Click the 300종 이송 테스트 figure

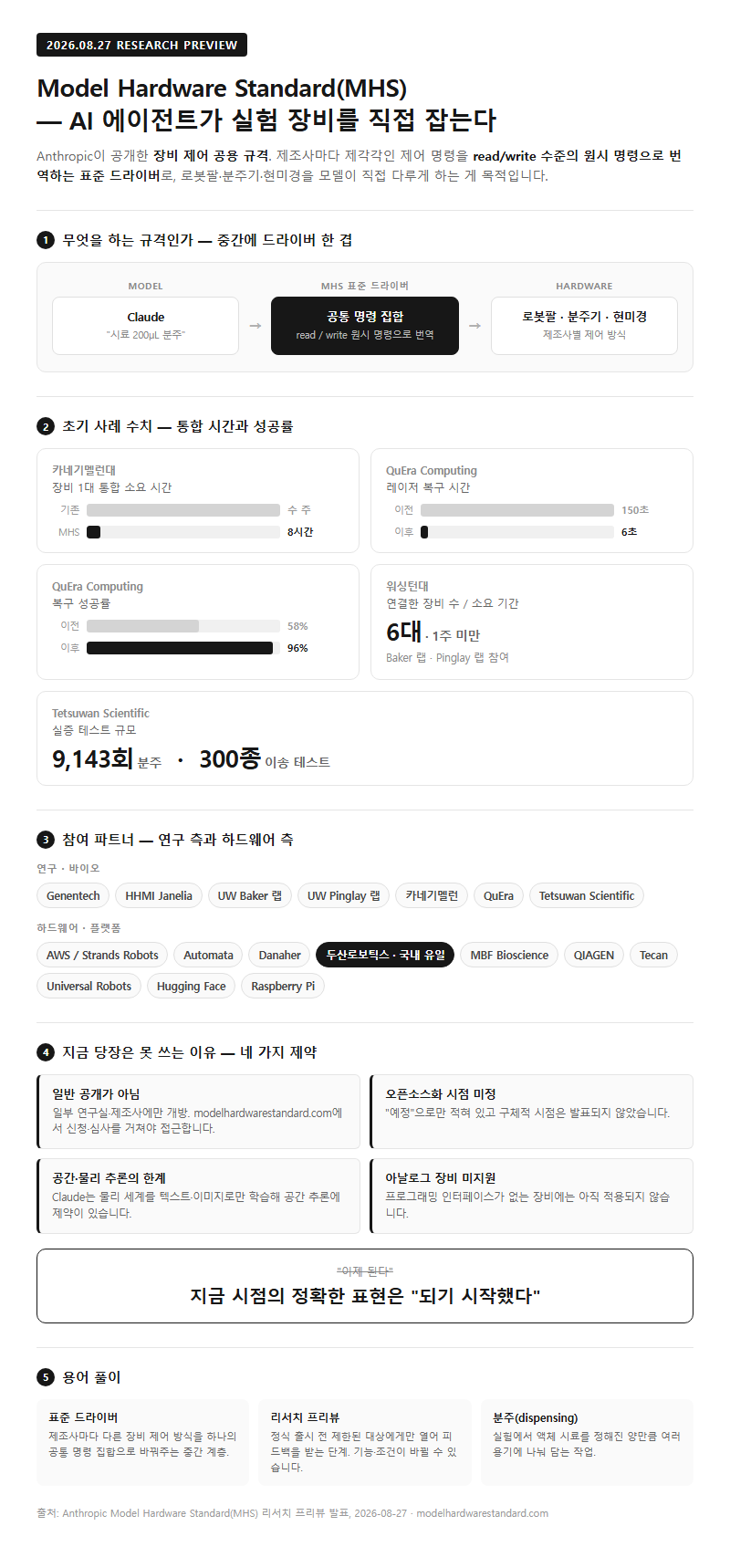[x=265, y=759]
